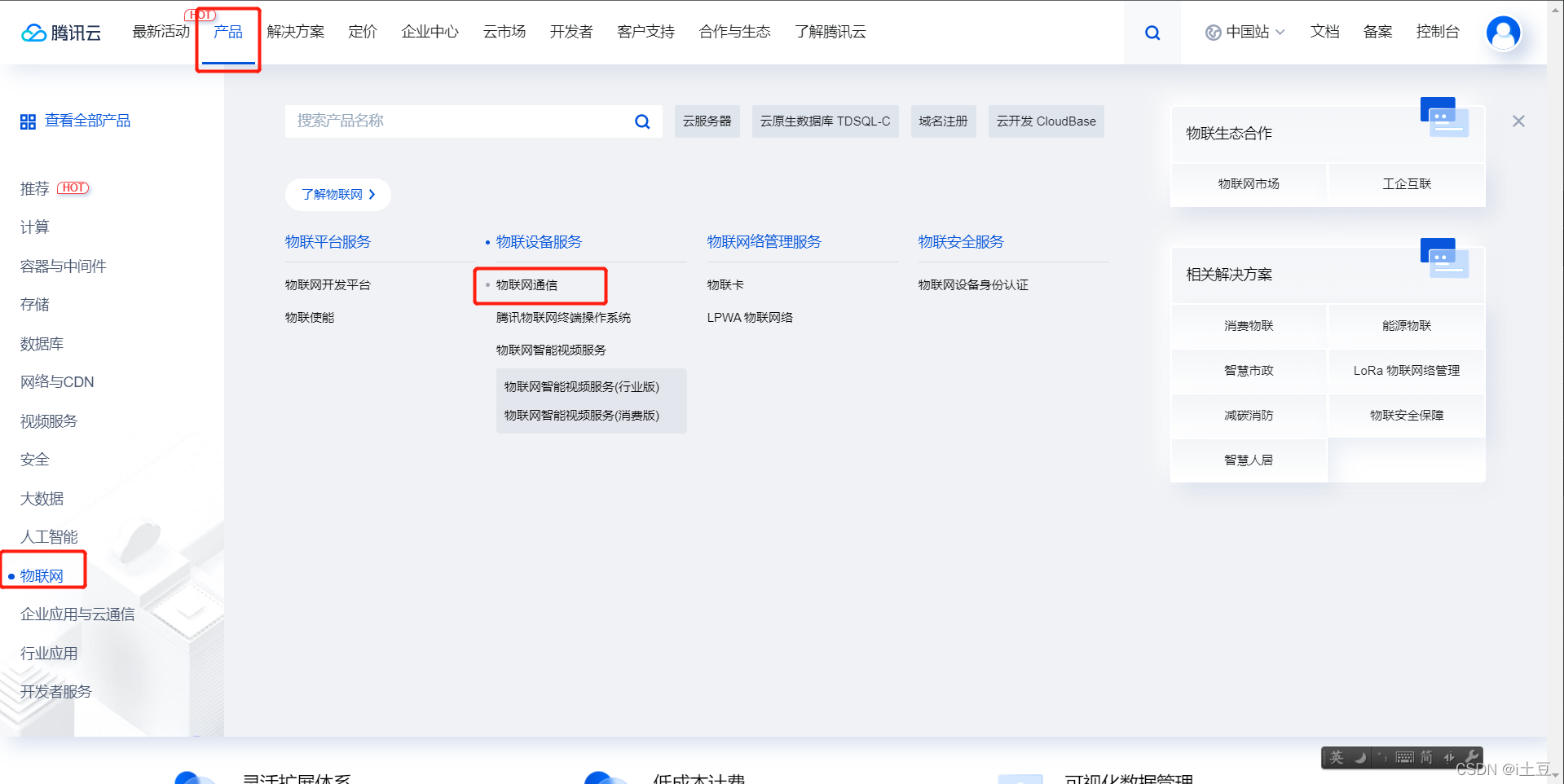Click the Tencent Cloud logo
Viewport: 1564px width, 784px height.
pyautogui.click(x=61, y=33)
